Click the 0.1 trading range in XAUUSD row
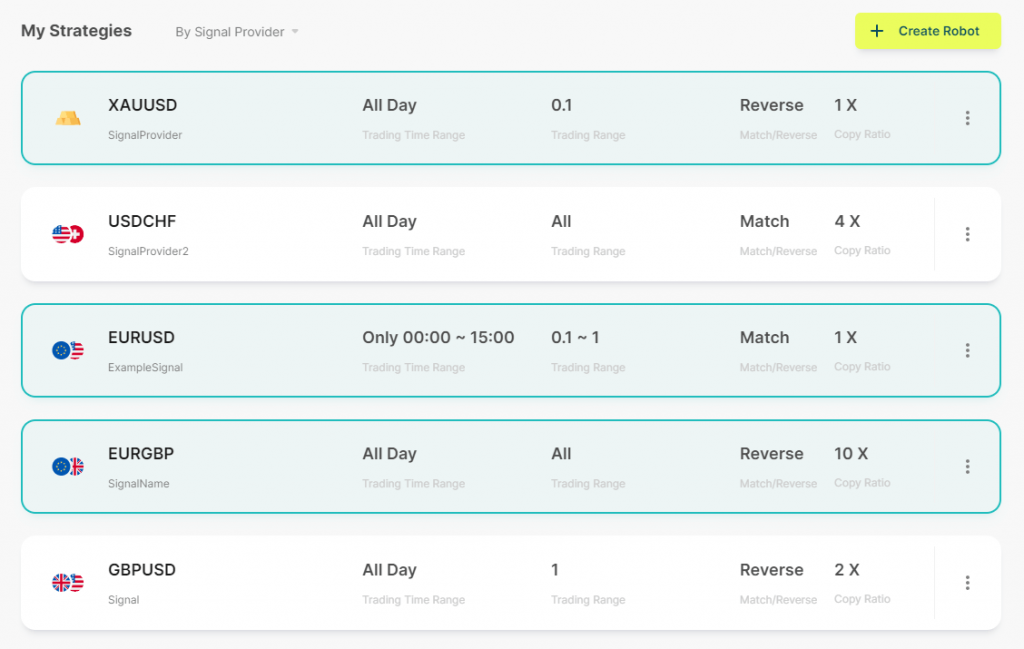Screen dimensions: 1024x649 [562, 105]
